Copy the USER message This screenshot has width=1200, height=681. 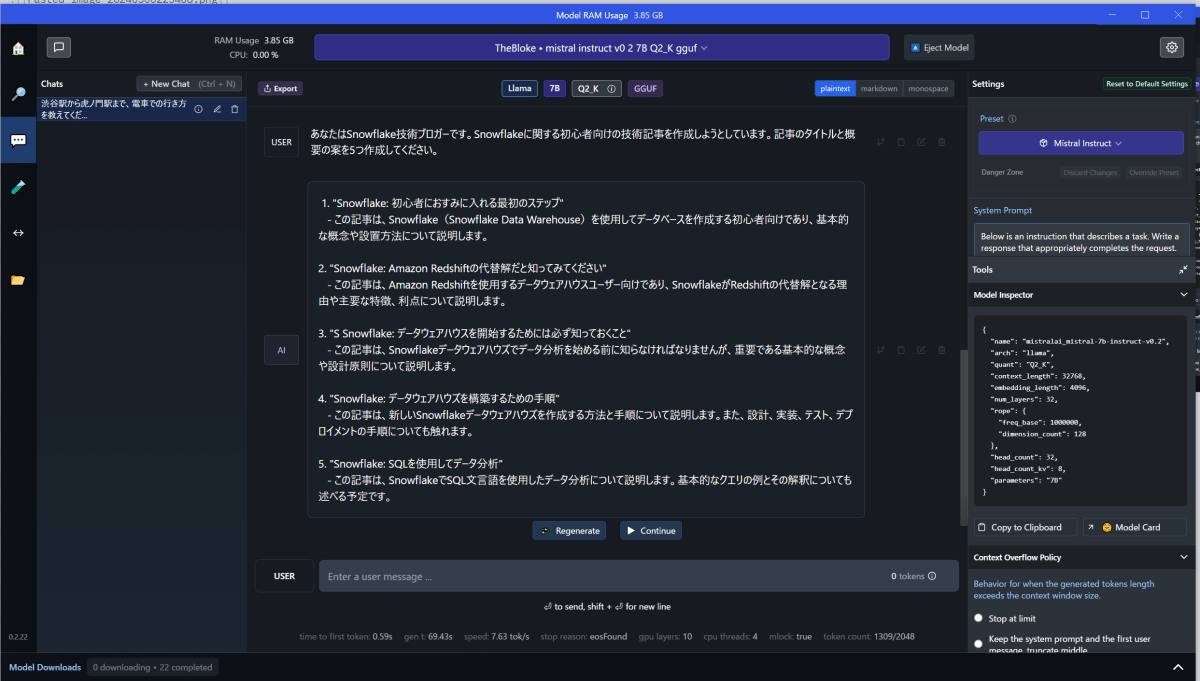(x=901, y=142)
